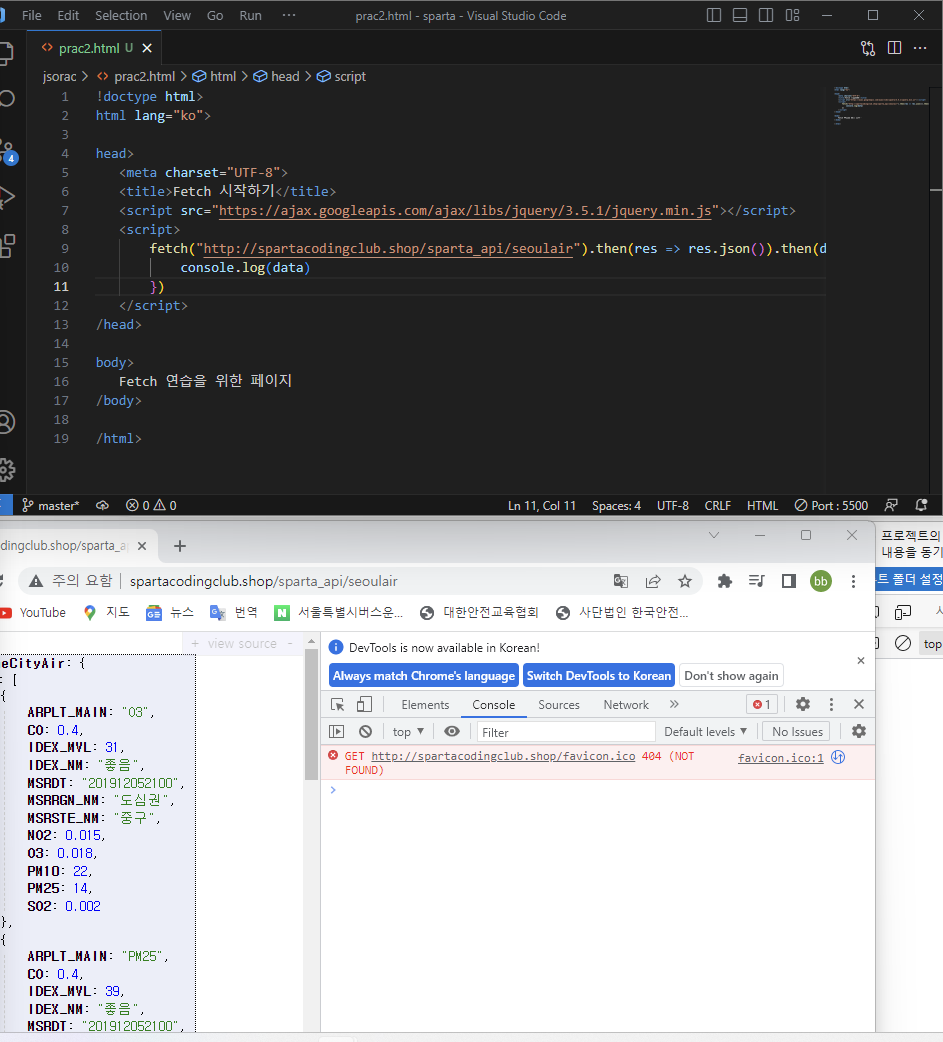Screen dimensions: 943x1042
Task: Publish changes cloud icon in status bar
Action: pos(102,506)
